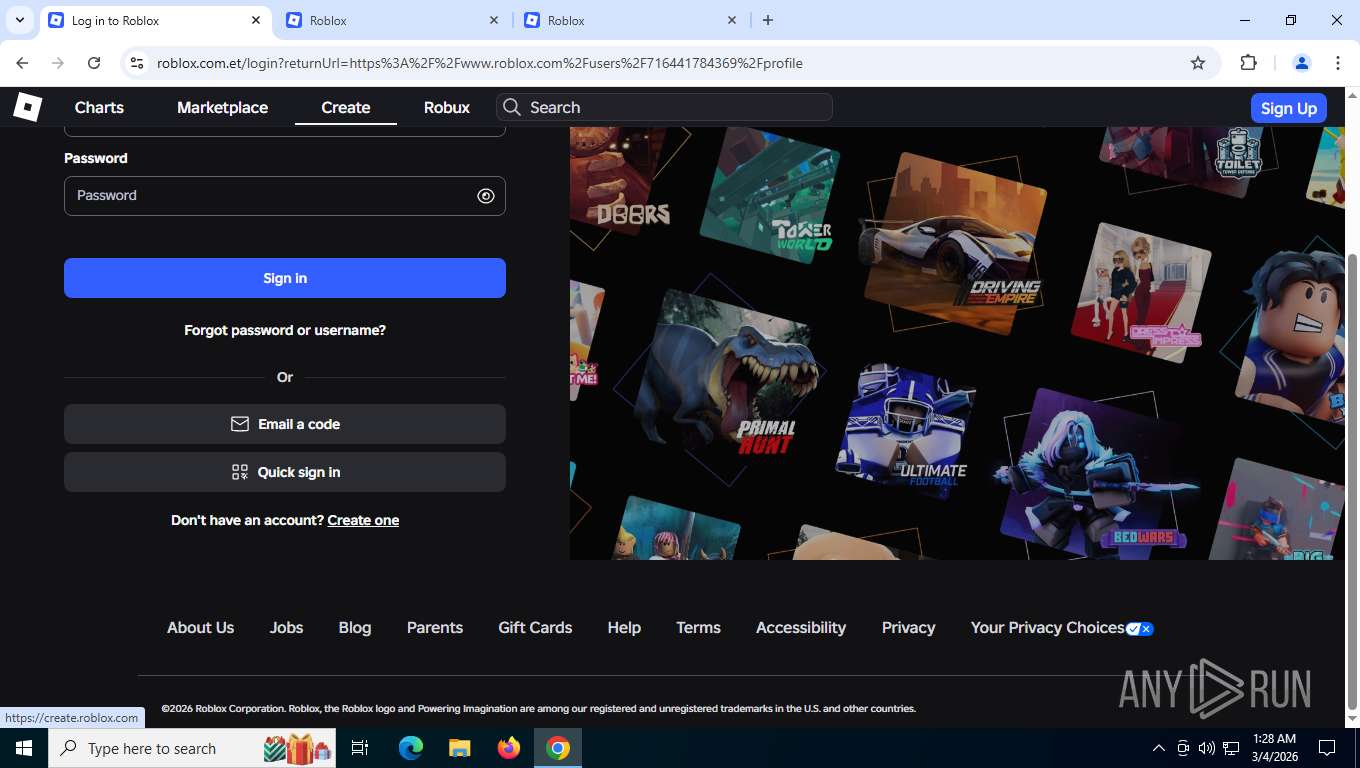Open Task View on the taskbar
The height and width of the screenshot is (768, 1360).
[360, 748]
